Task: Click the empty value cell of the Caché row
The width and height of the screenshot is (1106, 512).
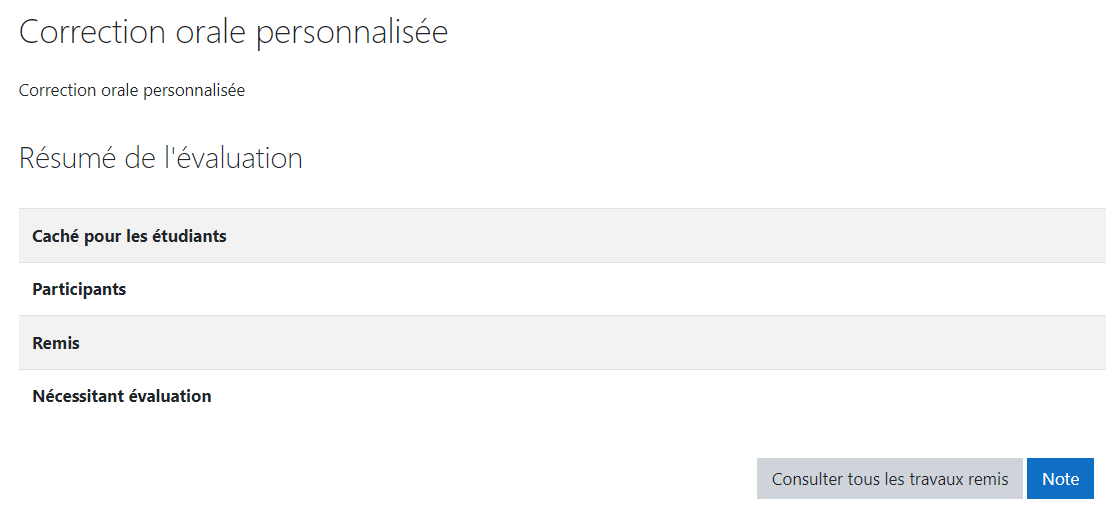Action: tap(660, 236)
